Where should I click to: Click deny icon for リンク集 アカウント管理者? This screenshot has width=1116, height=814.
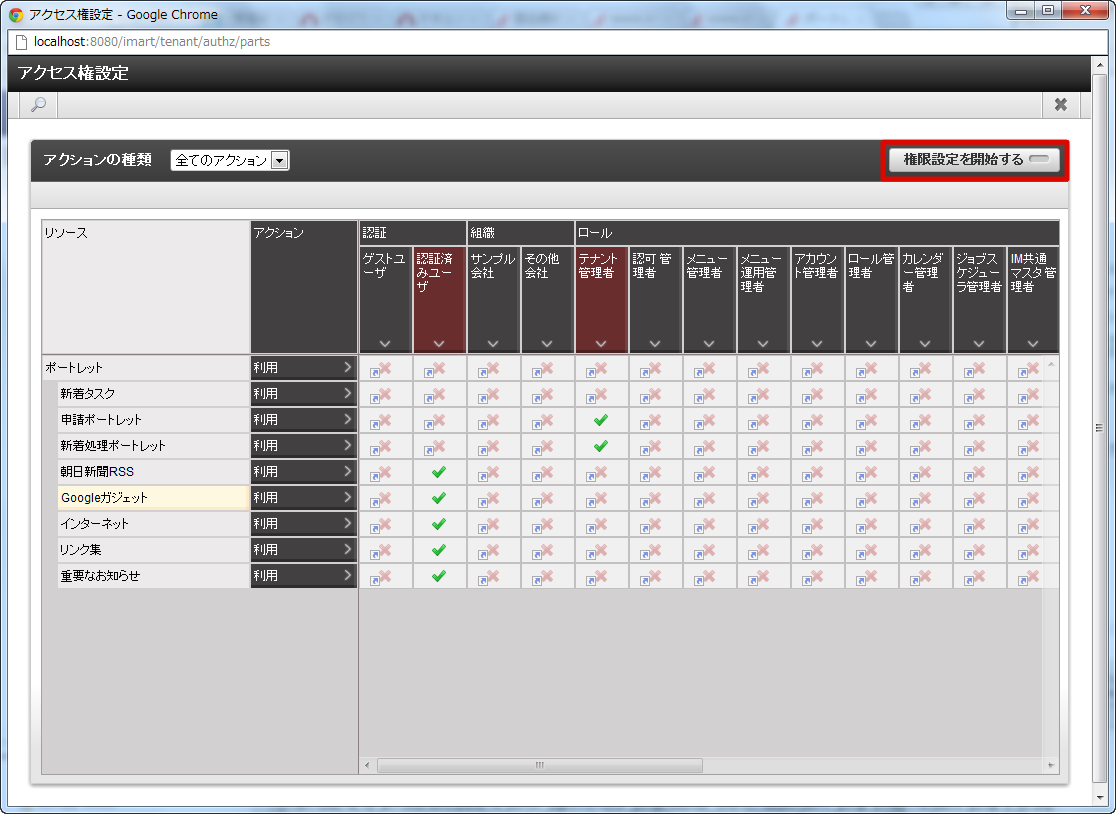(x=813, y=551)
